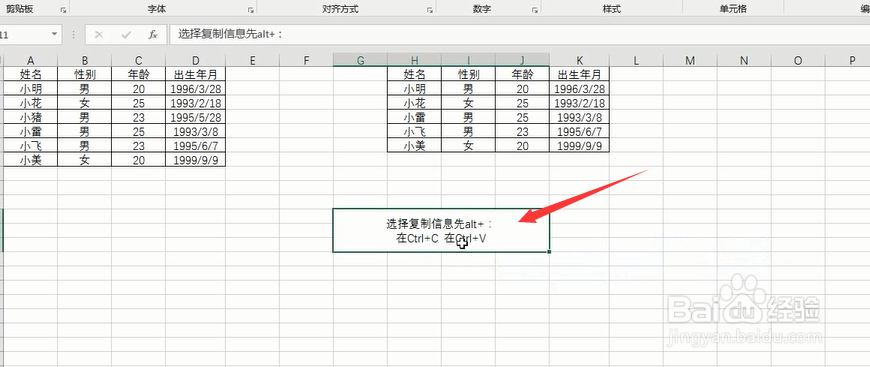The height and width of the screenshot is (367, 870).
Task: Expand the Name Box dropdown arrow
Action: [x=54, y=34]
